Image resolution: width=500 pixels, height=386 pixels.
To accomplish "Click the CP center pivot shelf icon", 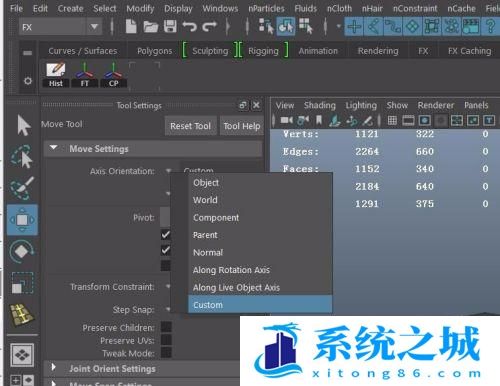I will [113, 75].
